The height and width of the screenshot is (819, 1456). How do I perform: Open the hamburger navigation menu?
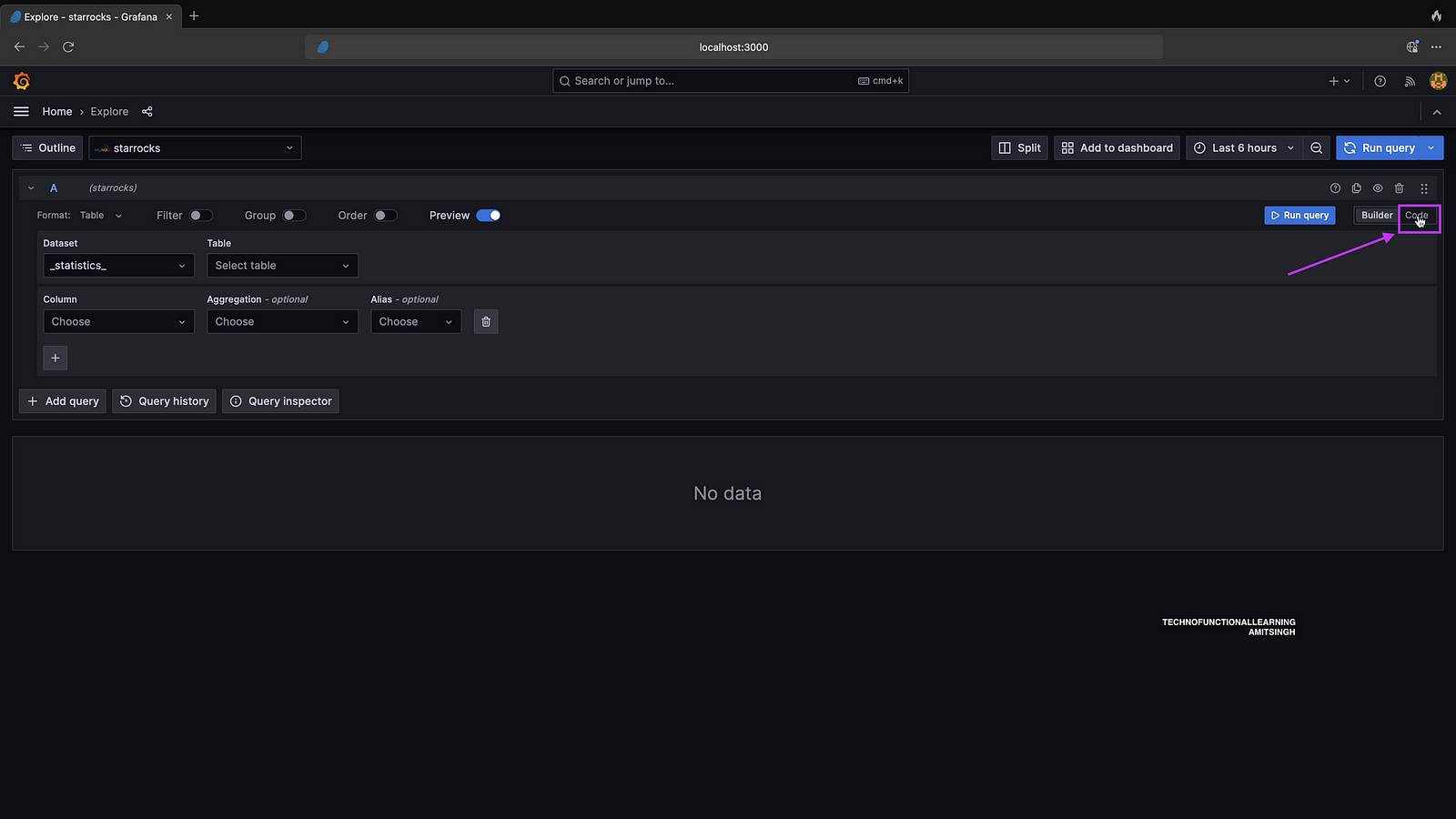point(21,112)
